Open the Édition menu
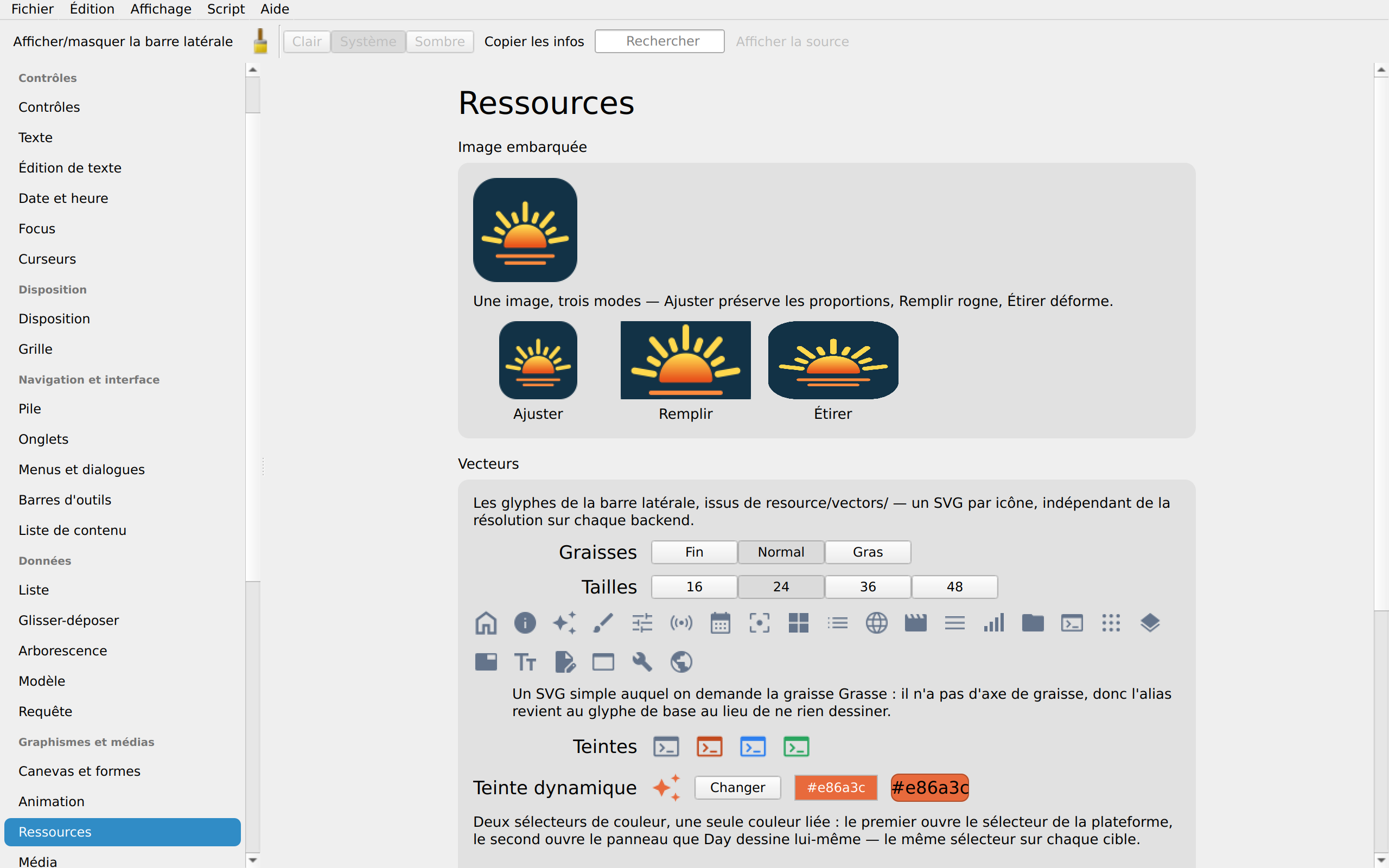The height and width of the screenshot is (868, 1389). pos(92,9)
